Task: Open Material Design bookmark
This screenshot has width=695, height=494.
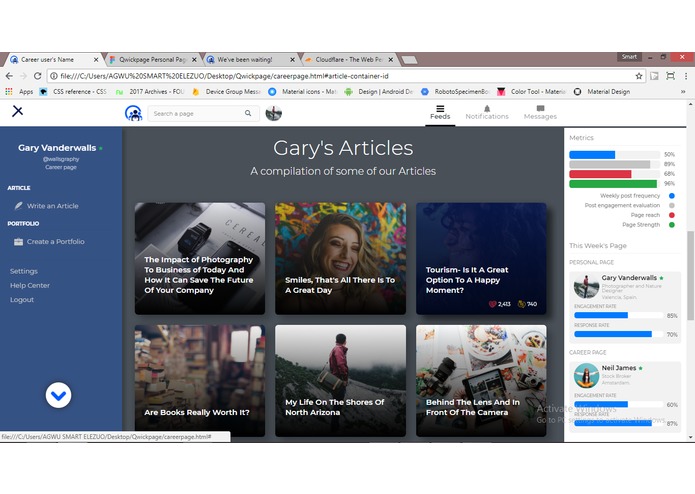Action: (602, 92)
